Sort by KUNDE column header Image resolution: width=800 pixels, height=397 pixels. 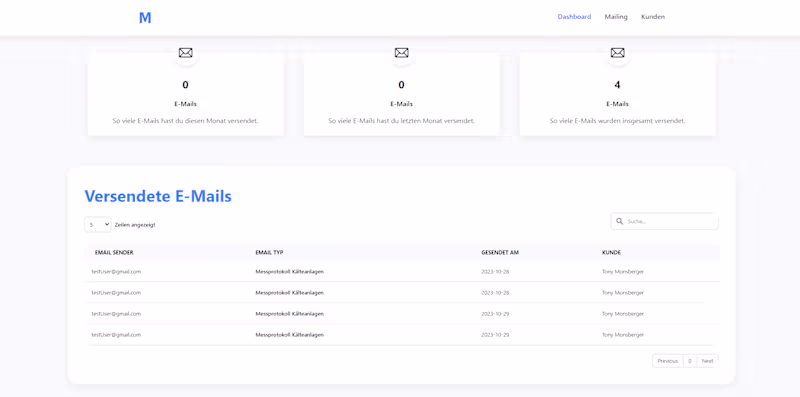611,253
